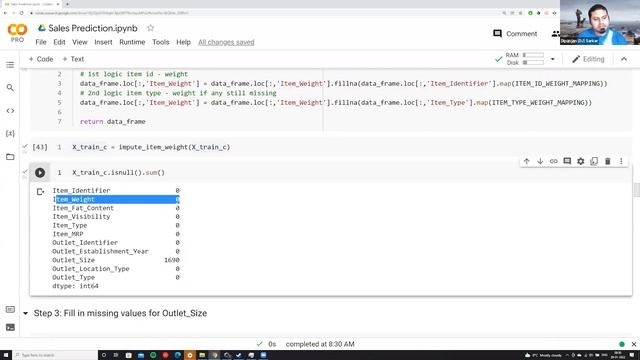Open the Files folder panel

(x=10, y=157)
